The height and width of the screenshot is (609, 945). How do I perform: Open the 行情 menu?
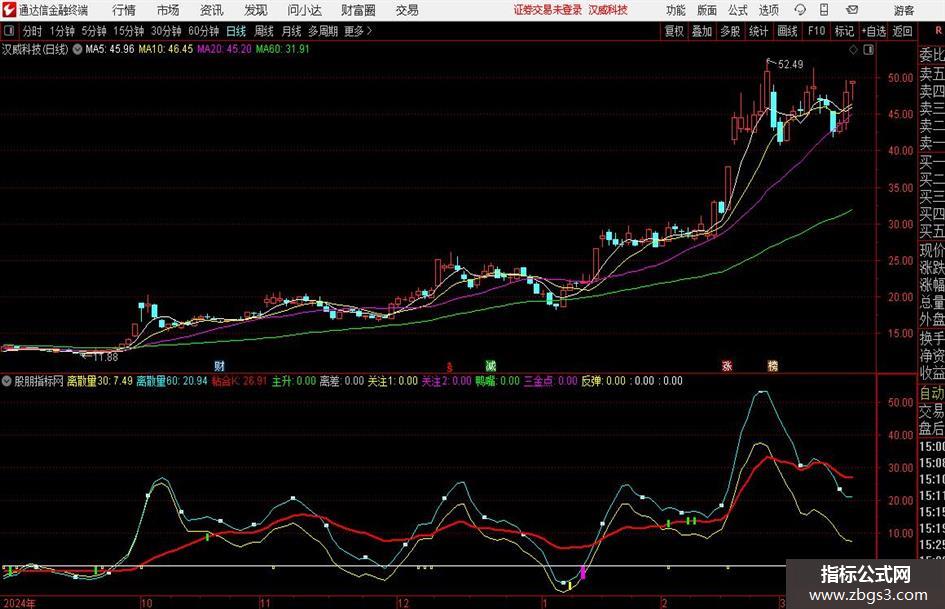[124, 10]
